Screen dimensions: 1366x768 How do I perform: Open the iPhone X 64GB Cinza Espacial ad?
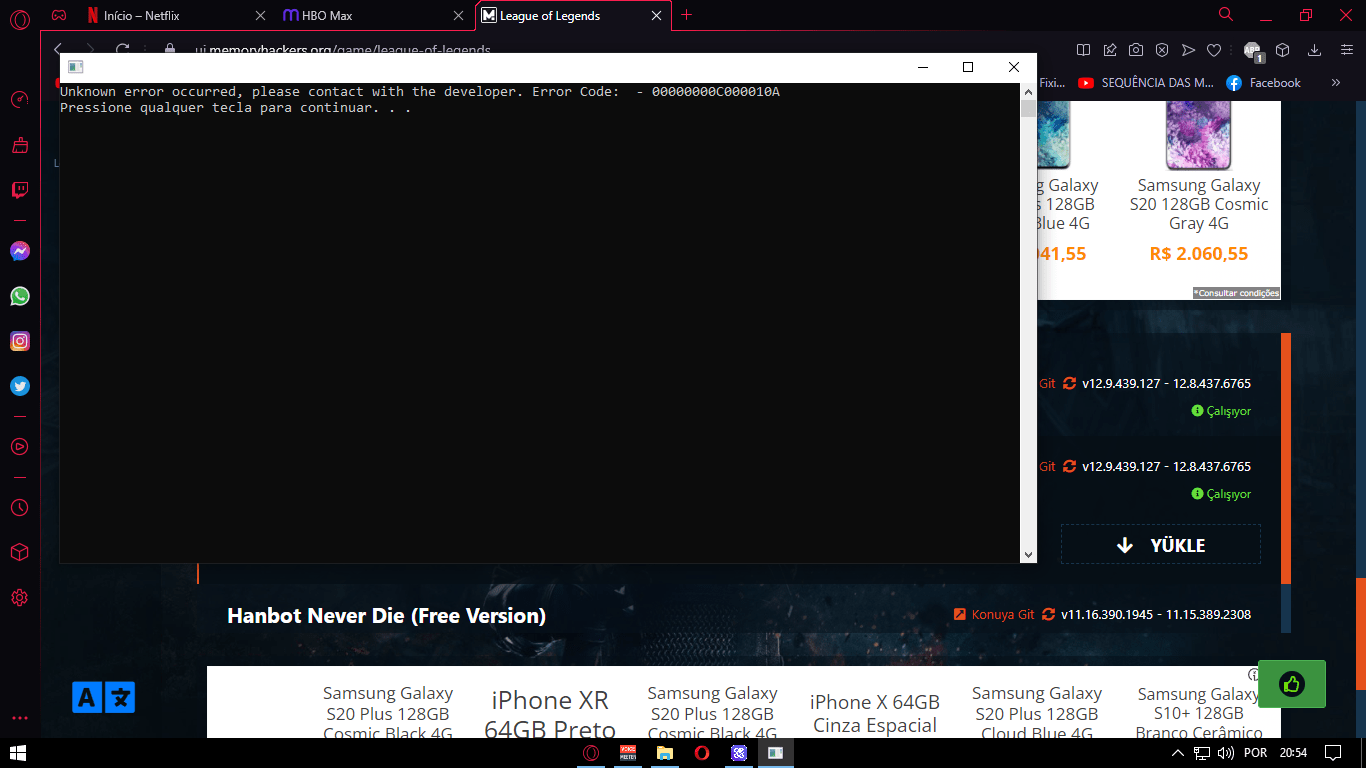tap(875, 714)
